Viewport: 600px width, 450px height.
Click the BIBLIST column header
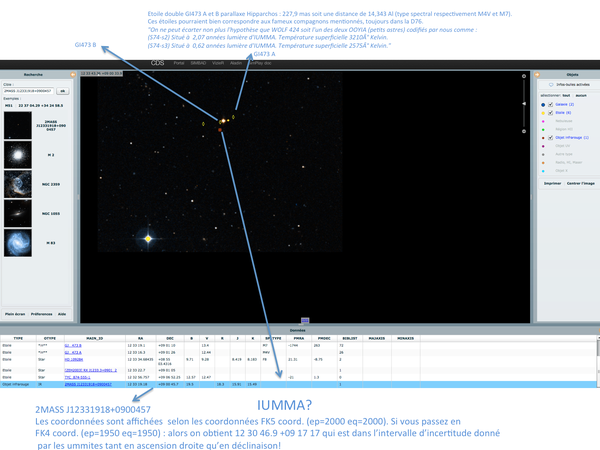click(350, 338)
